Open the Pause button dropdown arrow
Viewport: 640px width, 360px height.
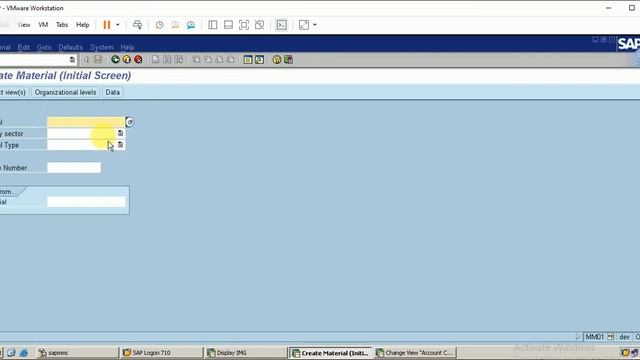(118, 25)
